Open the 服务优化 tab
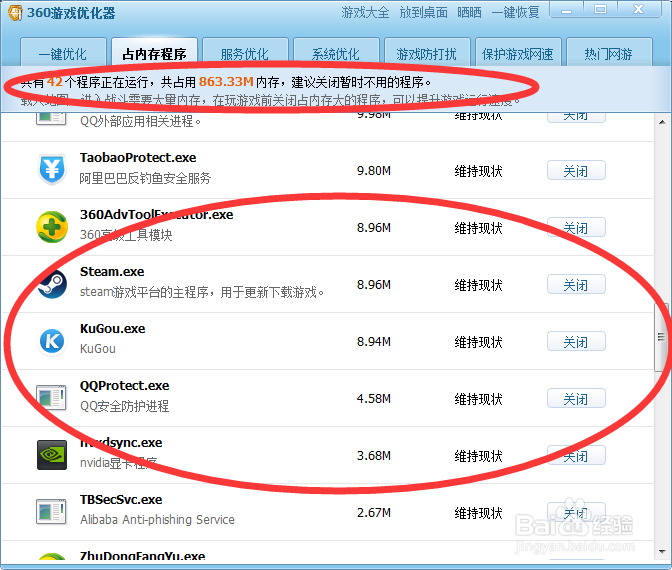This screenshot has height=570, width=672. tap(245, 54)
